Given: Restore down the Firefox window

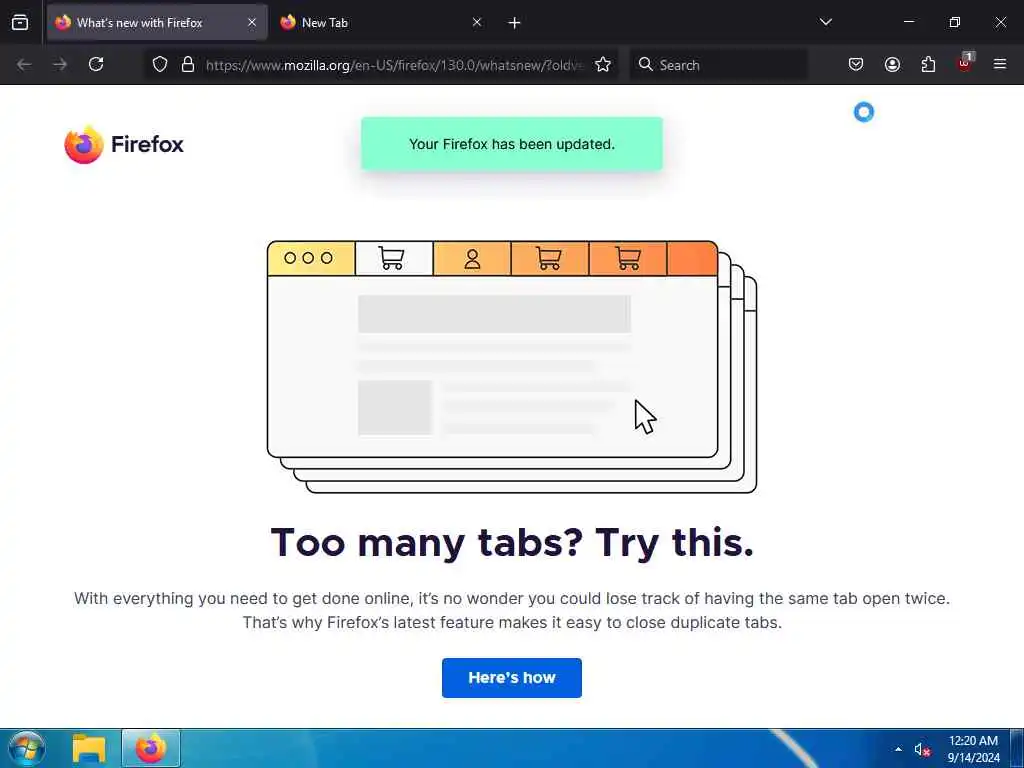Looking at the screenshot, I should [x=954, y=22].
